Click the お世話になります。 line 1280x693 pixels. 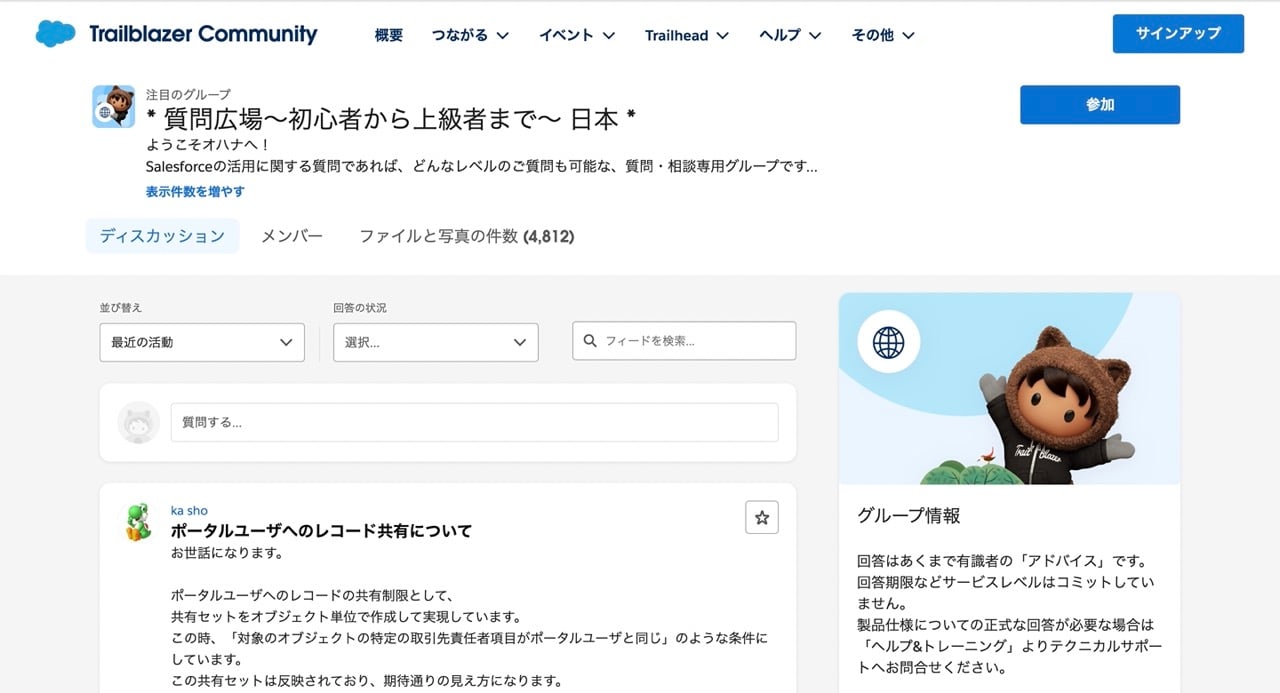(227, 552)
